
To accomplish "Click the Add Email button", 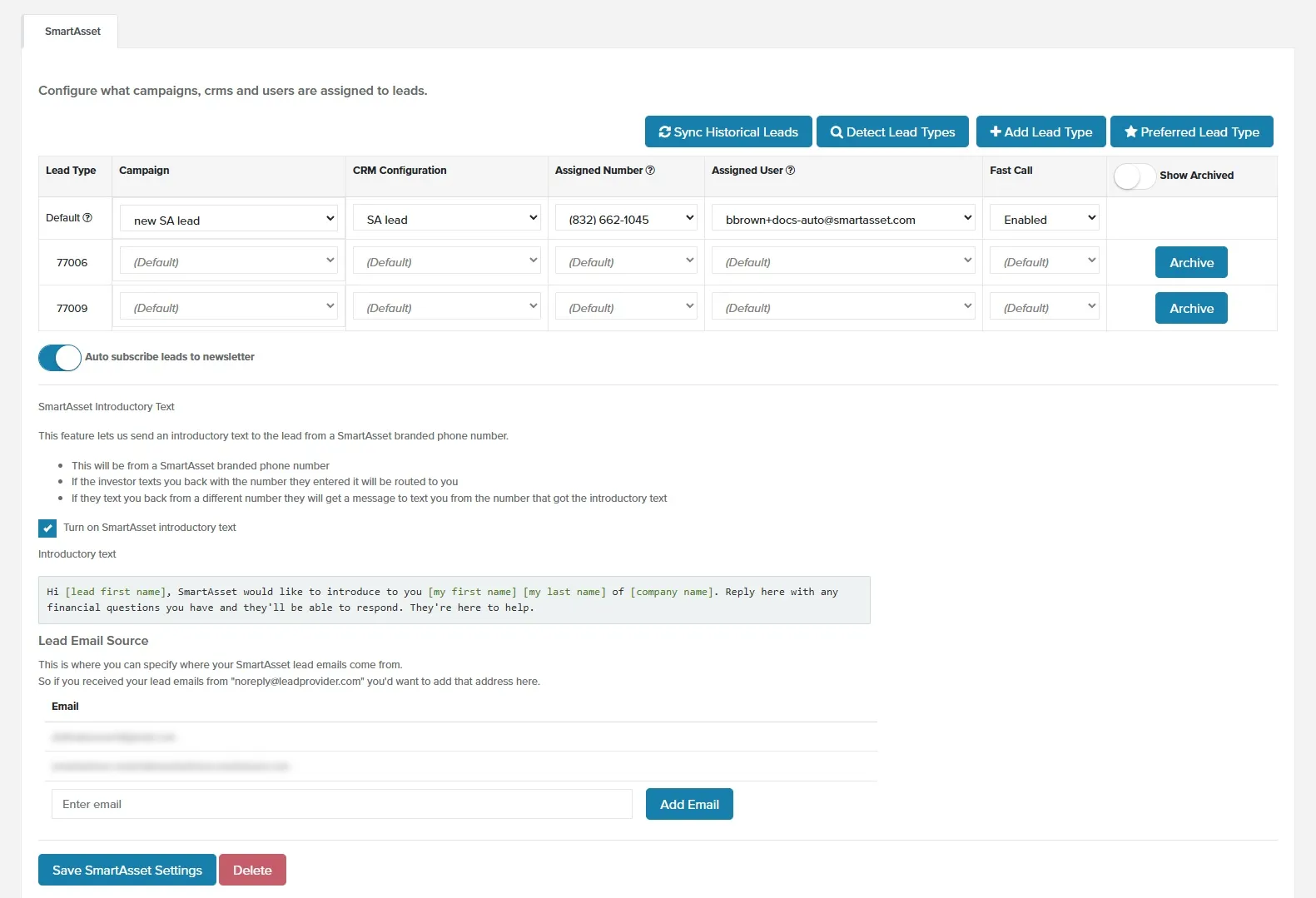I will 689,804.
